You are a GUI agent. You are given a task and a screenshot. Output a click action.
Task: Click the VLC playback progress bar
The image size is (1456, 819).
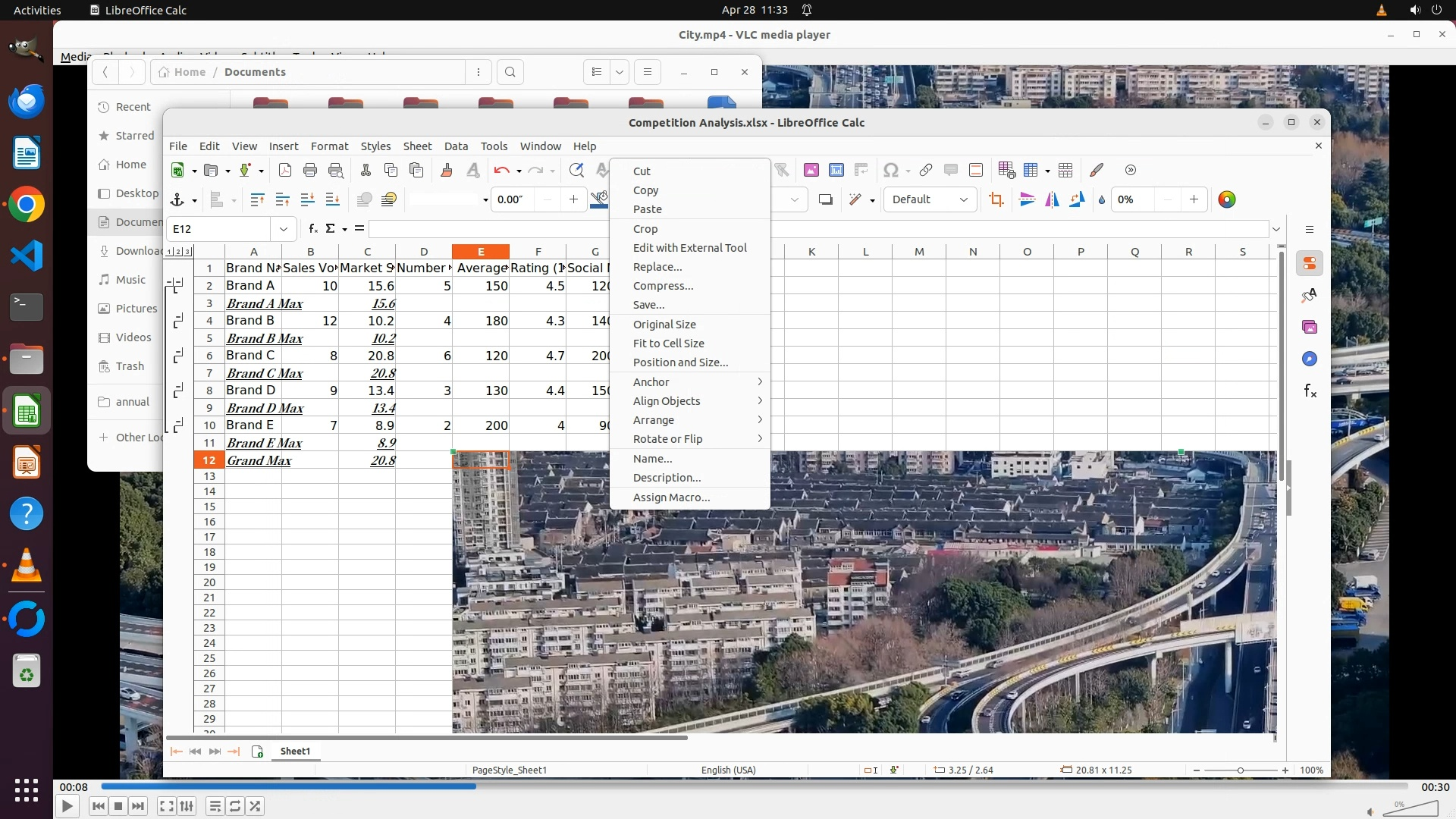pos(754,786)
